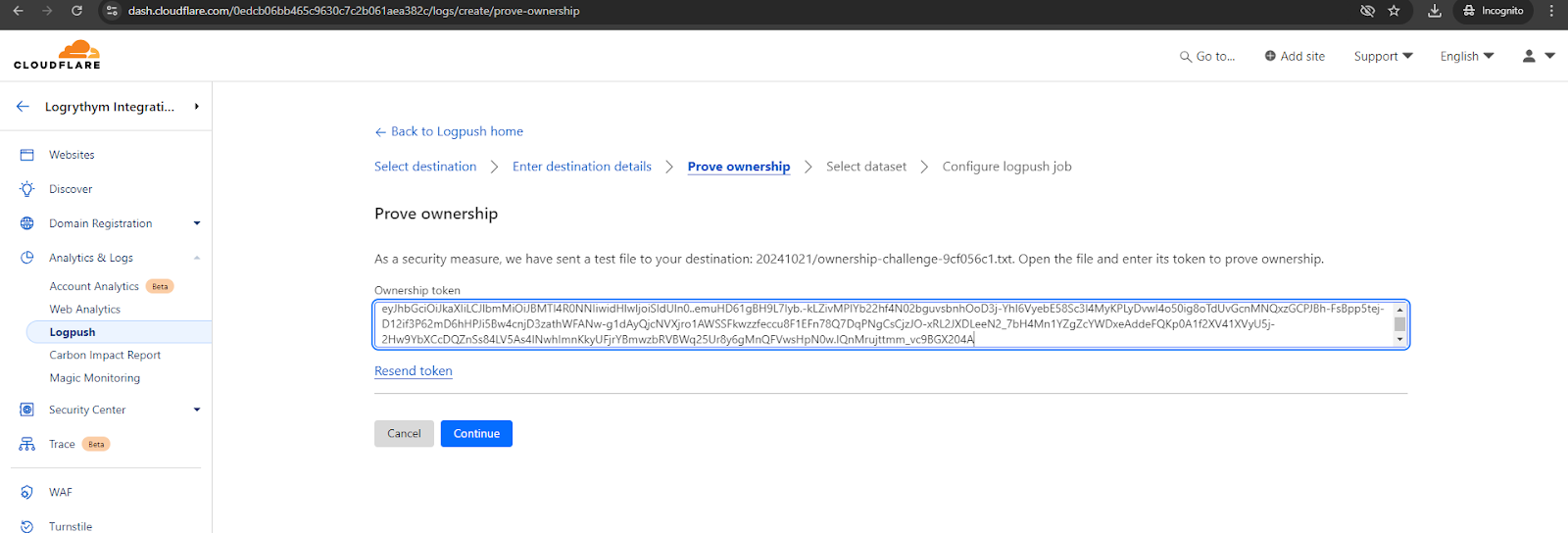Viewport: 1568px width, 533px height.
Task: Collapse the Analytics & Logs section
Action: pyautogui.click(x=197, y=258)
